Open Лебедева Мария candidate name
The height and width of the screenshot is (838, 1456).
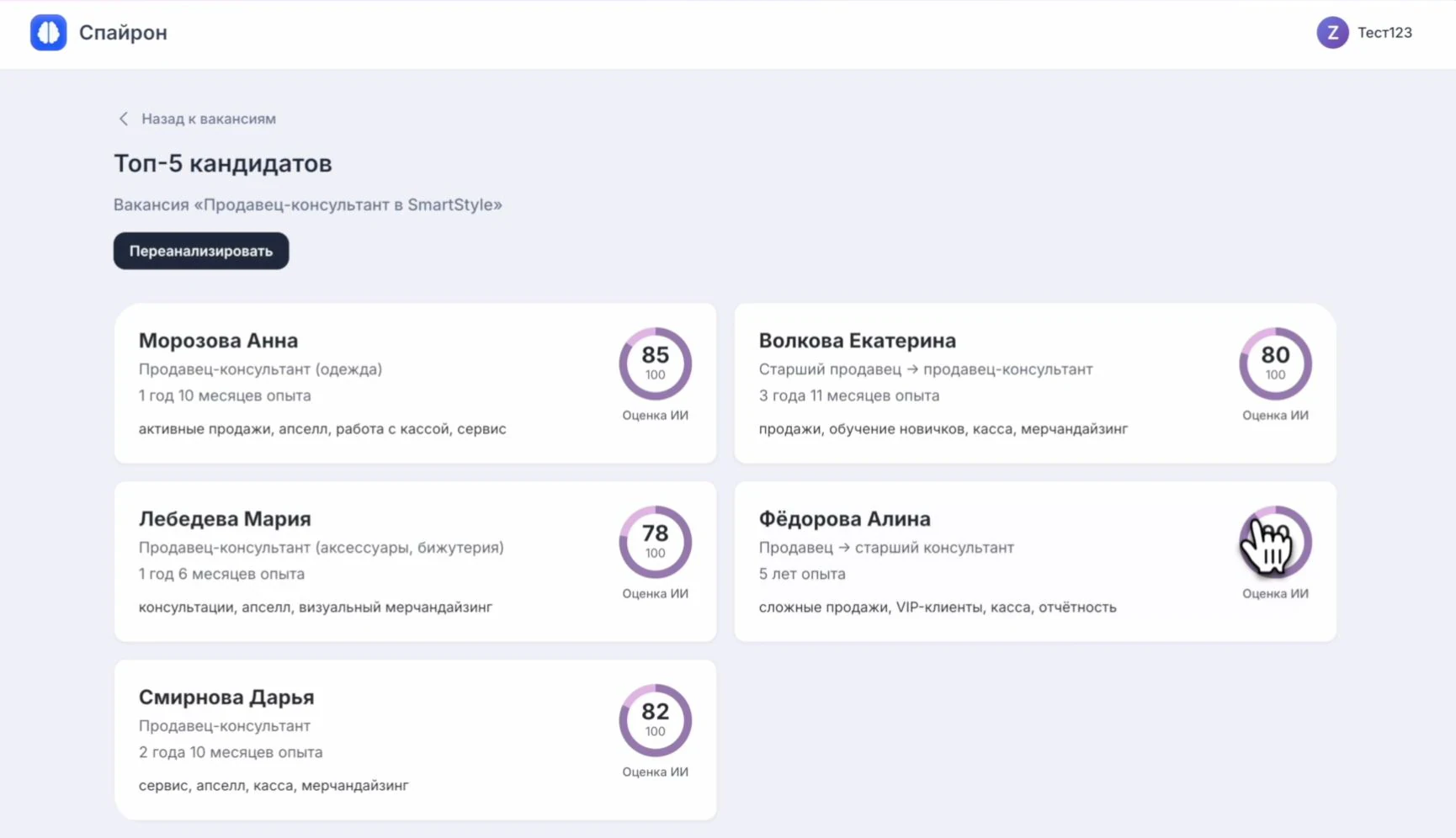pos(225,519)
